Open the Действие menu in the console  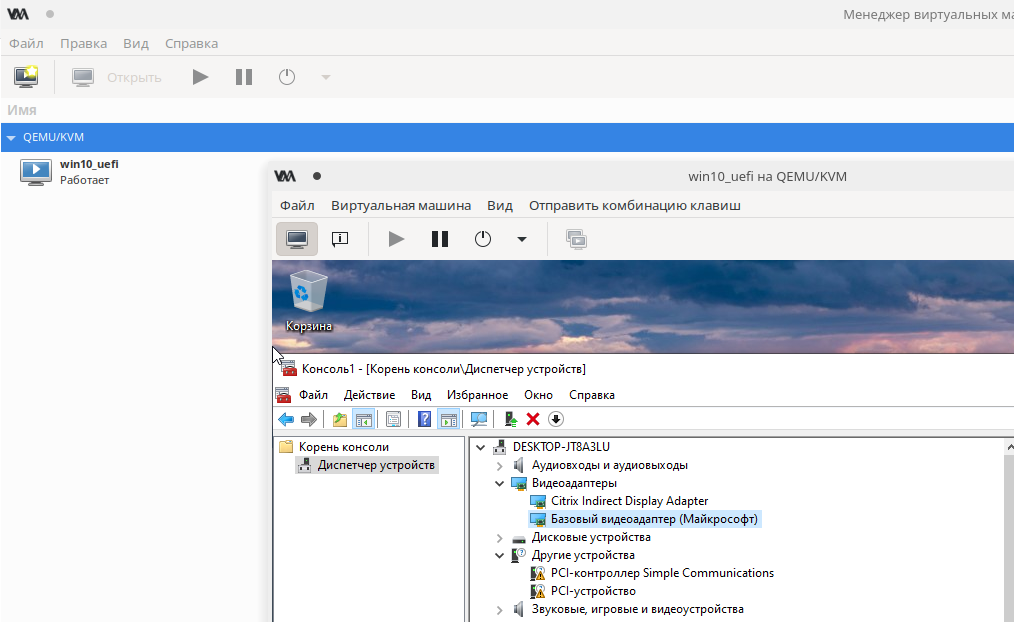pos(369,395)
